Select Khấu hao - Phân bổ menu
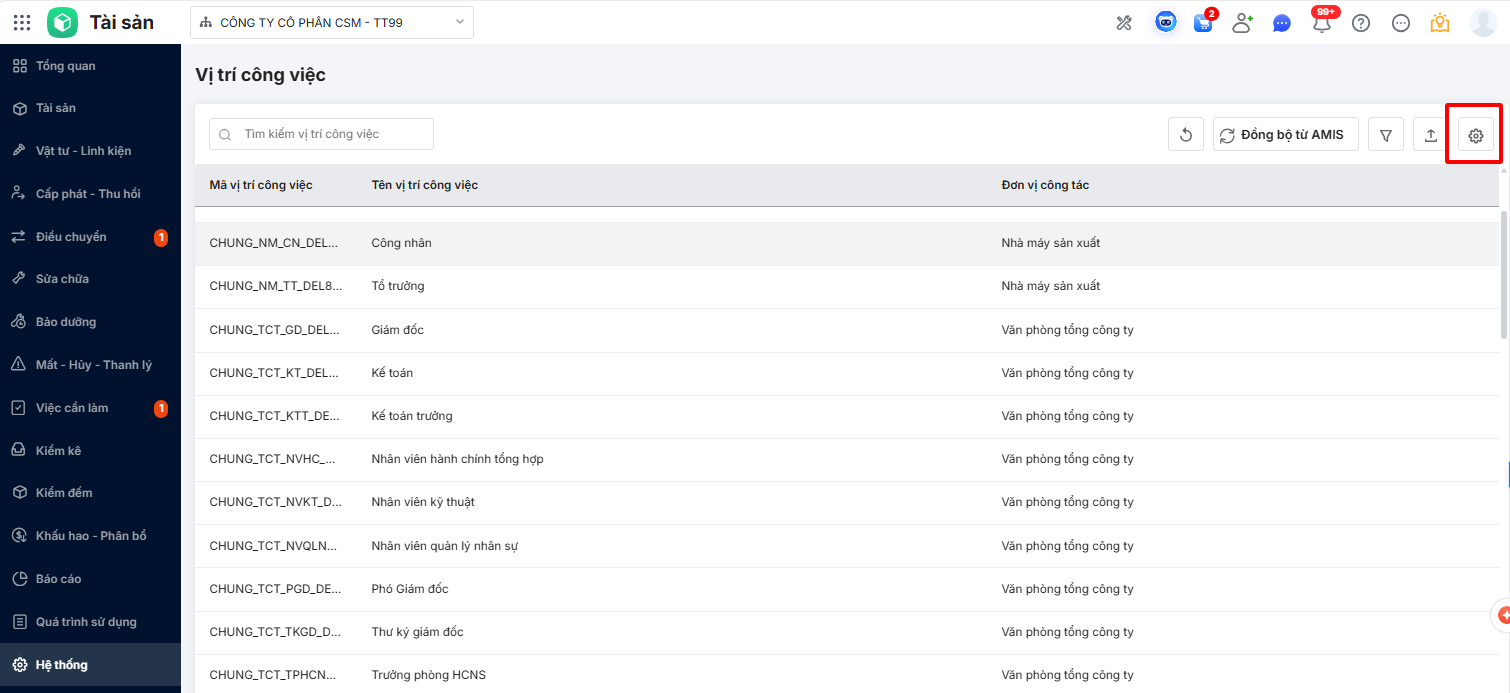The image size is (1510, 693). click(91, 536)
